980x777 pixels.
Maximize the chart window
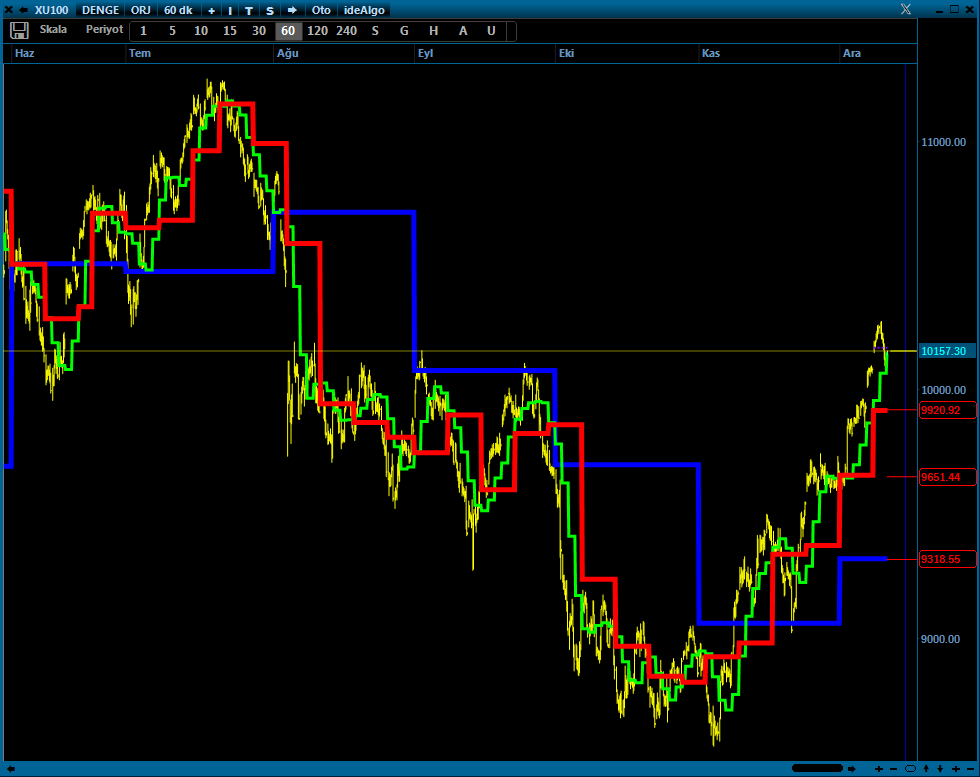click(954, 9)
